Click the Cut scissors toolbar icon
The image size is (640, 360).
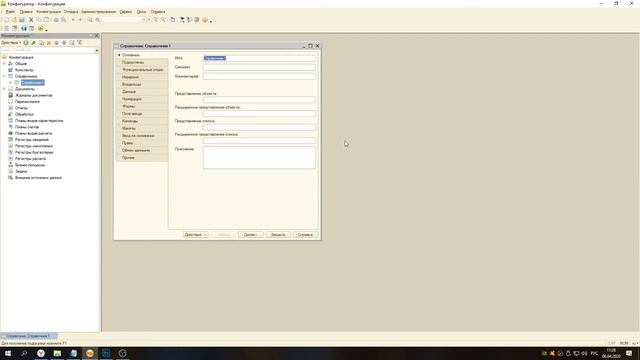click(x=31, y=20)
